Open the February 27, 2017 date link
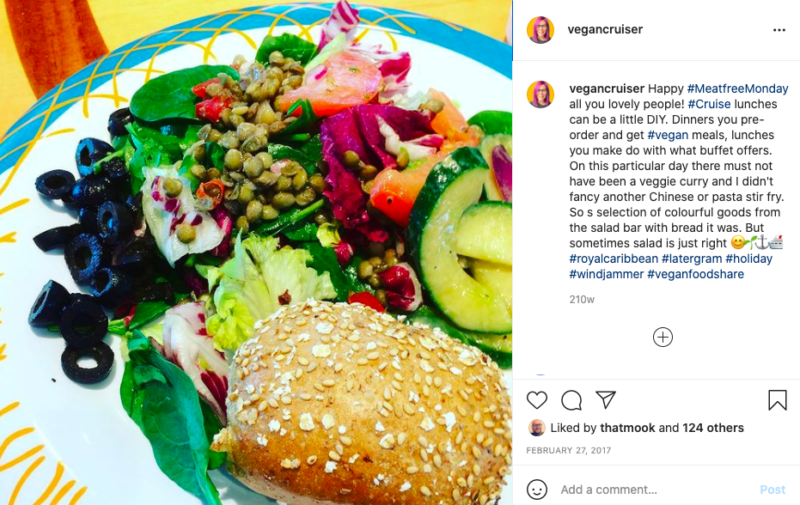This screenshot has width=800, height=505. point(568,450)
